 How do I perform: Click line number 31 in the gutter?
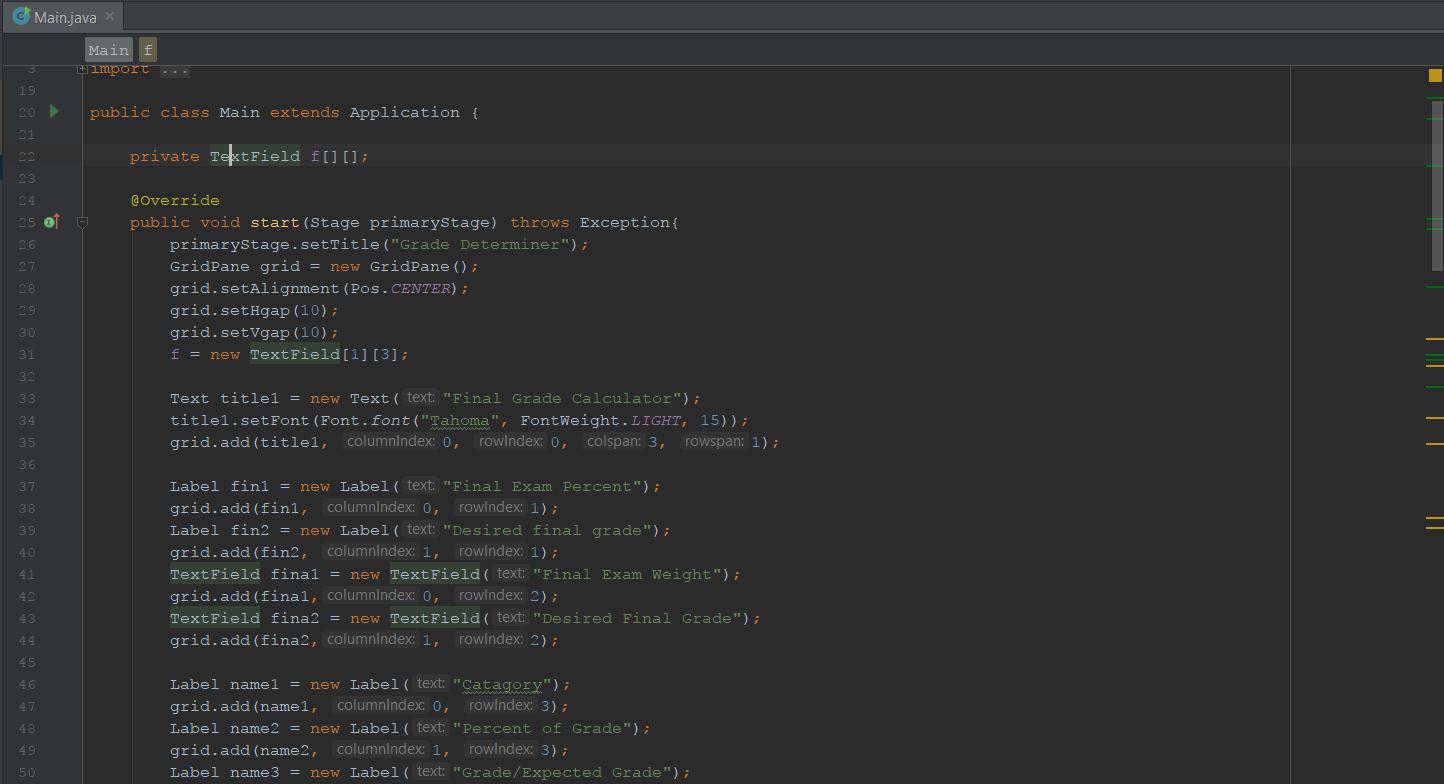tap(27, 354)
